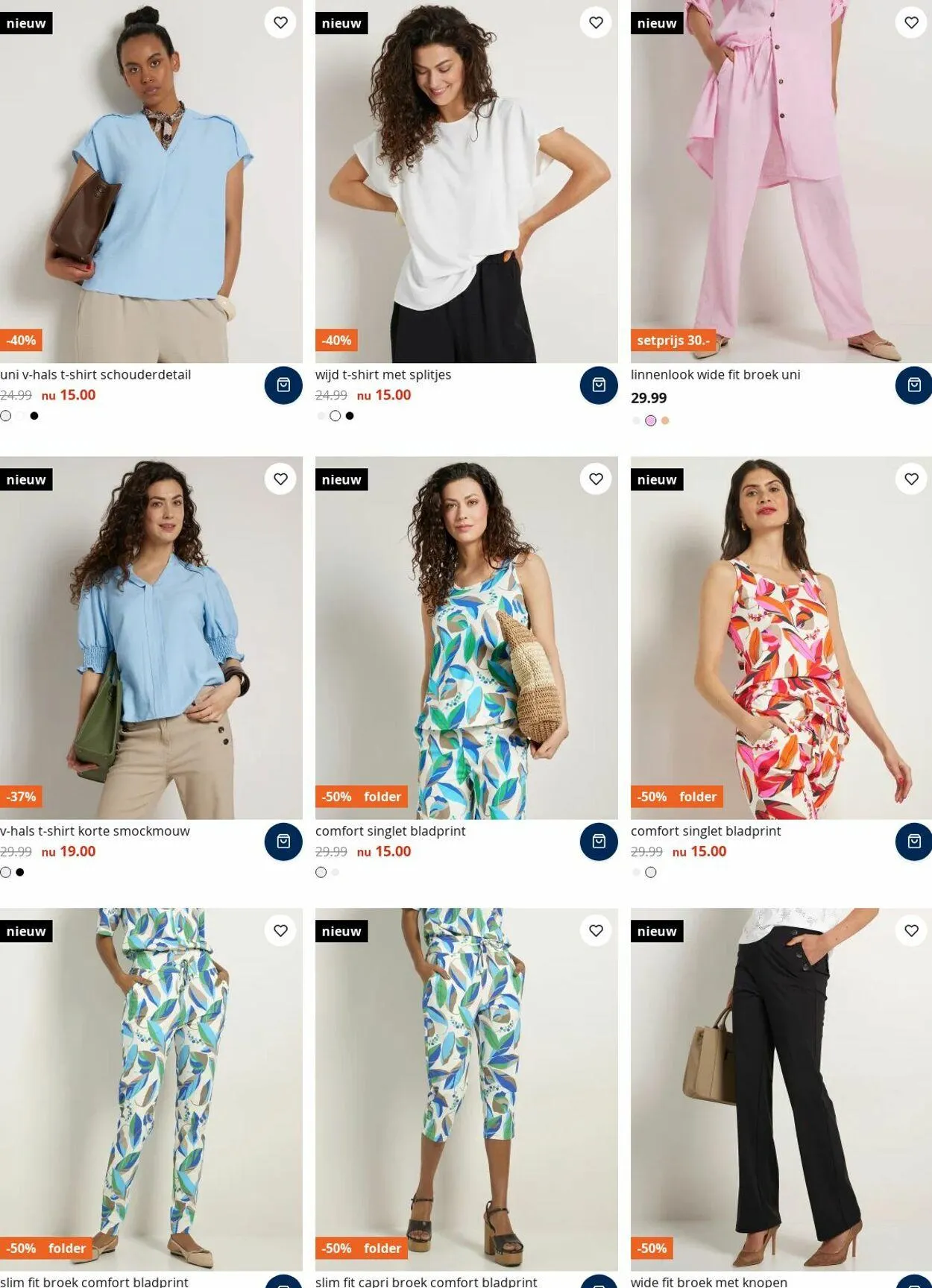Add wijd t-shirt met splitjes to wishlist
Viewport: 932px width, 1288px height.
point(596,22)
